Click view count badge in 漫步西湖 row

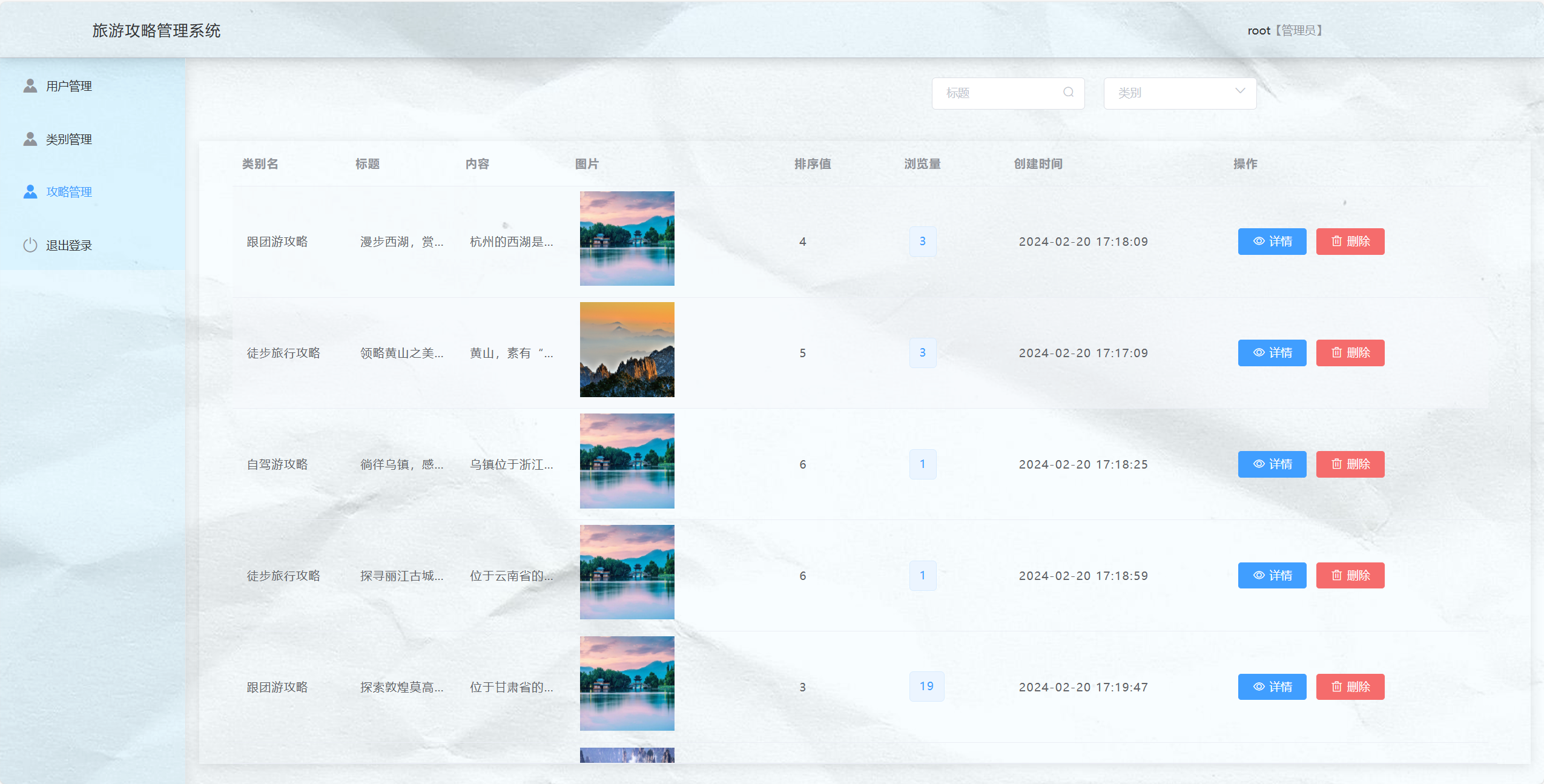point(922,242)
